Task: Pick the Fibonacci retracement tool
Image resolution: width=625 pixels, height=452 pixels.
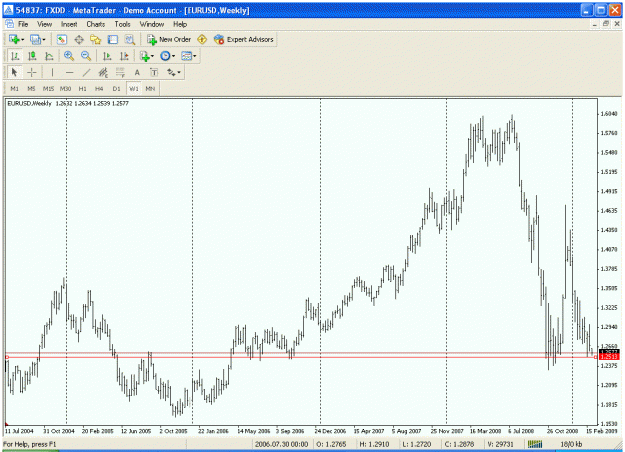Action: click(x=120, y=73)
